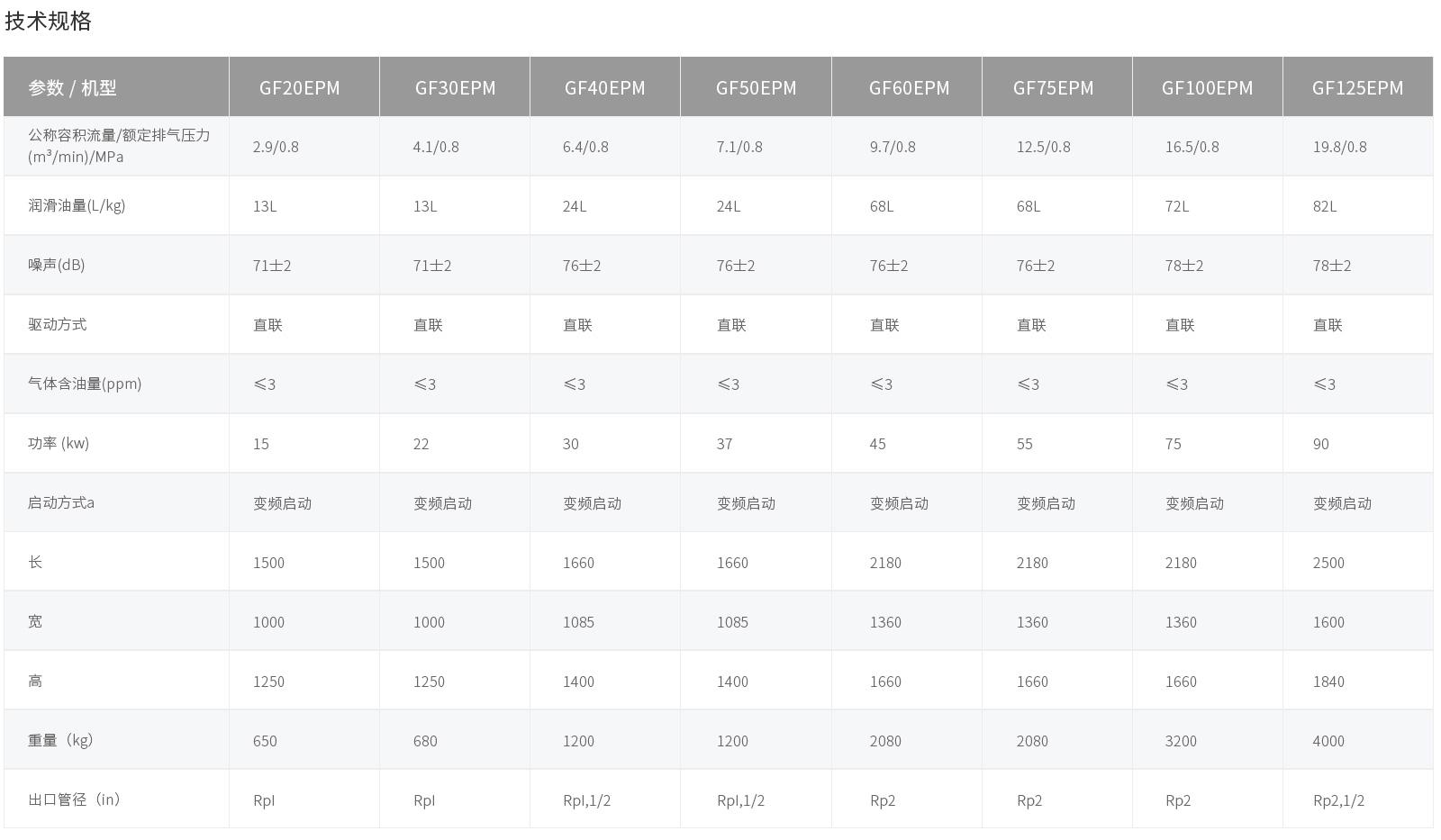Viewport: 1441px width, 840px height.
Task: Click the GF50EPM column header
Action: click(x=756, y=88)
